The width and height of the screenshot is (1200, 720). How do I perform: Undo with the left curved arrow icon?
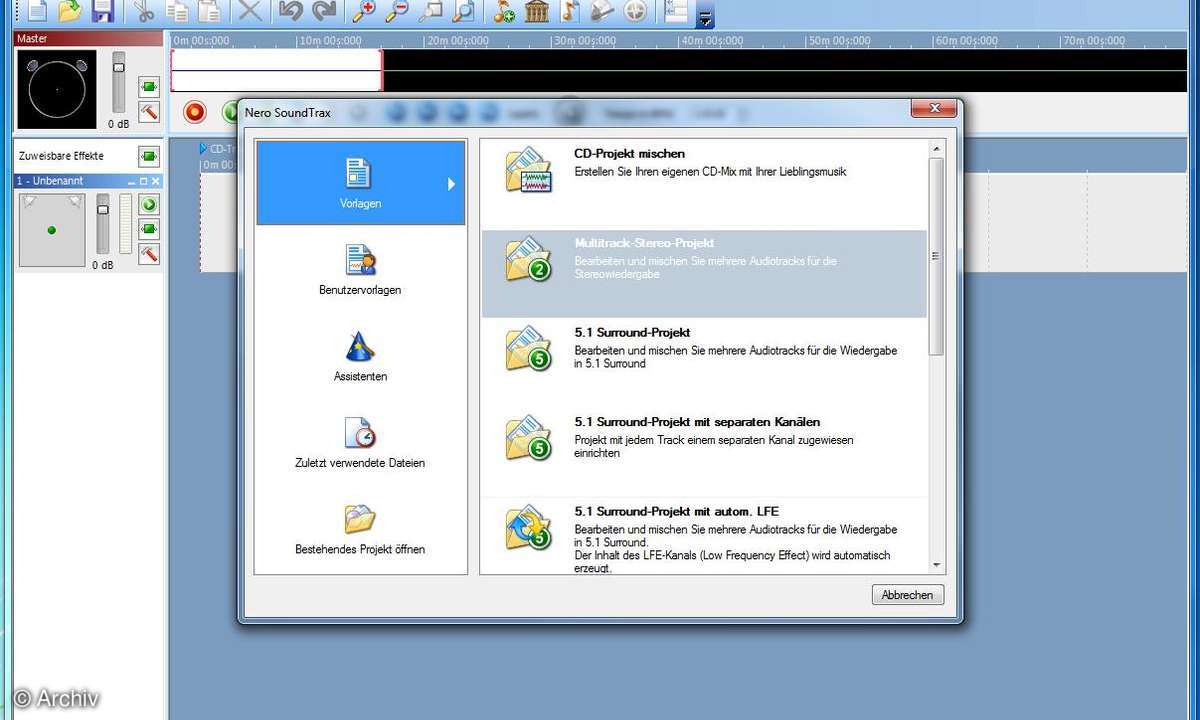(x=290, y=11)
